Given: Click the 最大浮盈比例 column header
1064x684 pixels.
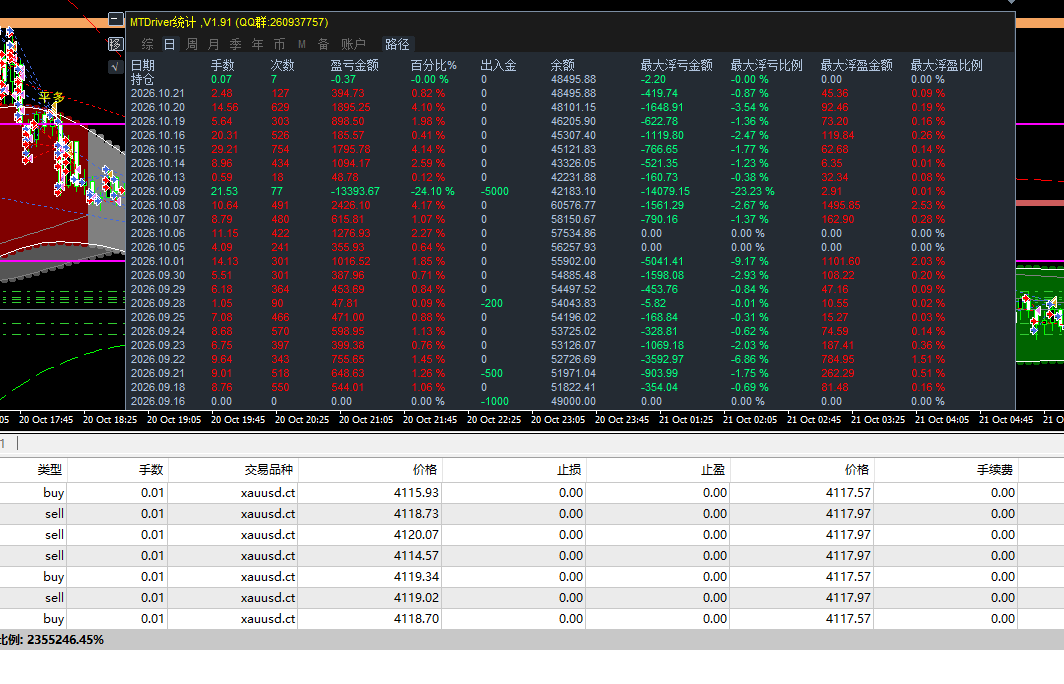Looking at the screenshot, I should 946,65.
